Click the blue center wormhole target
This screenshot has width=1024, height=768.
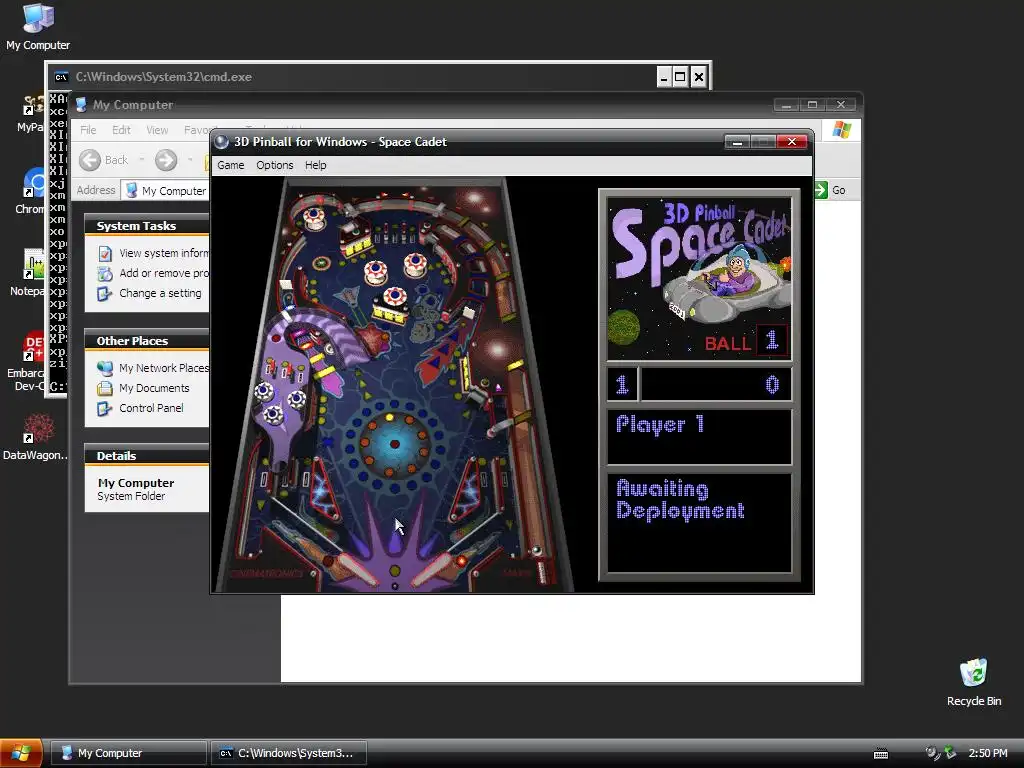tap(394, 444)
